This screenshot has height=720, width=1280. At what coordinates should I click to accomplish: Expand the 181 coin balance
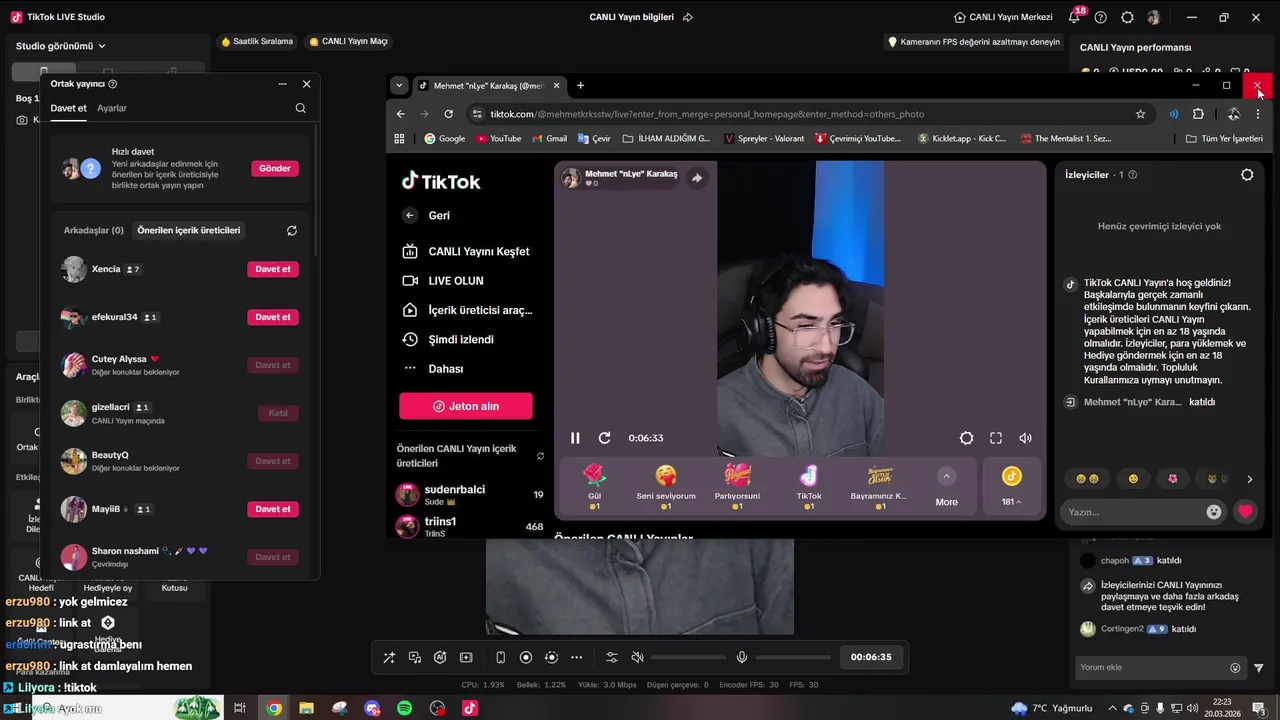(x=1012, y=486)
